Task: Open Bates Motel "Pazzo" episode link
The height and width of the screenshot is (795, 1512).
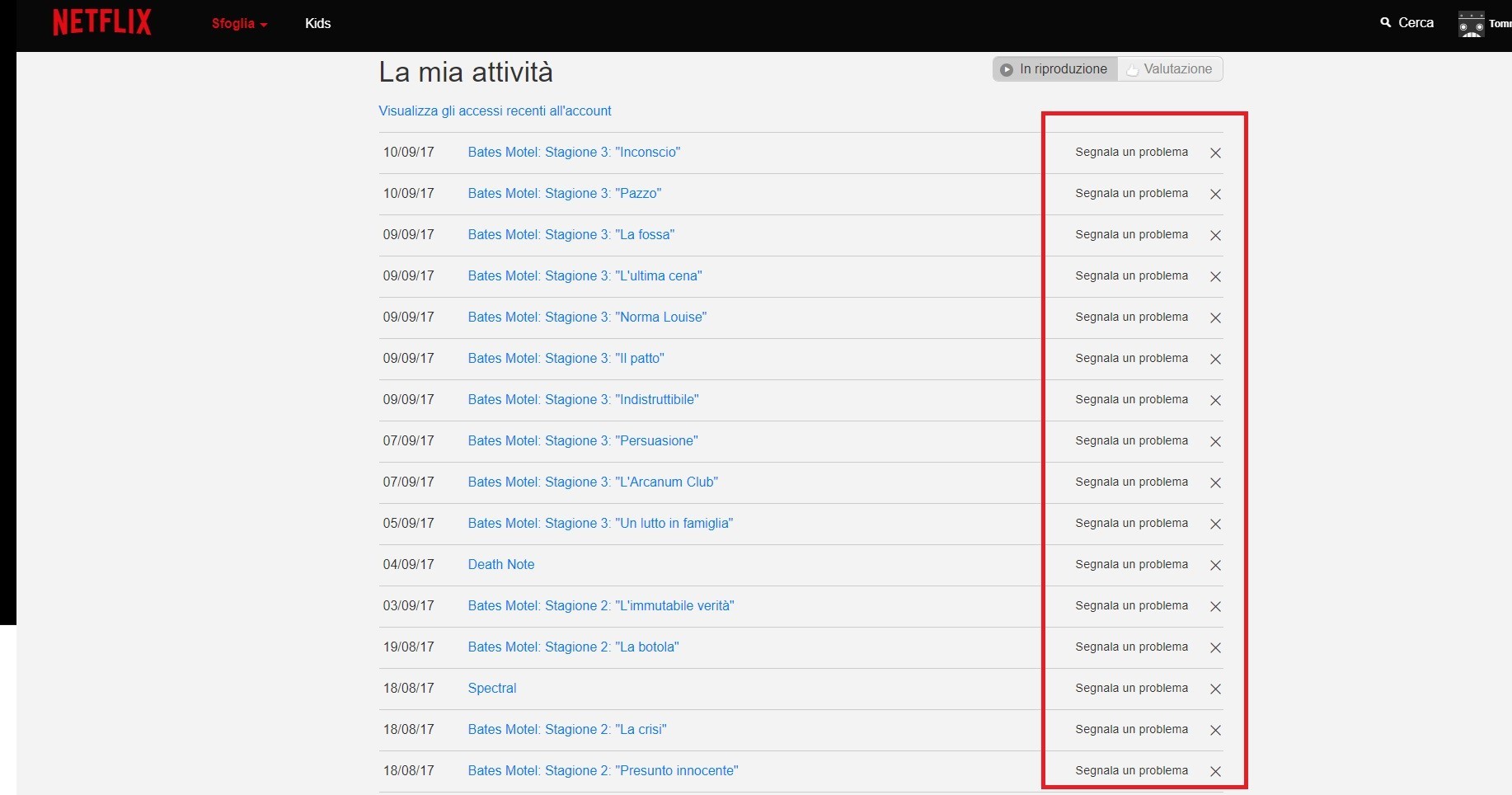Action: tap(564, 193)
